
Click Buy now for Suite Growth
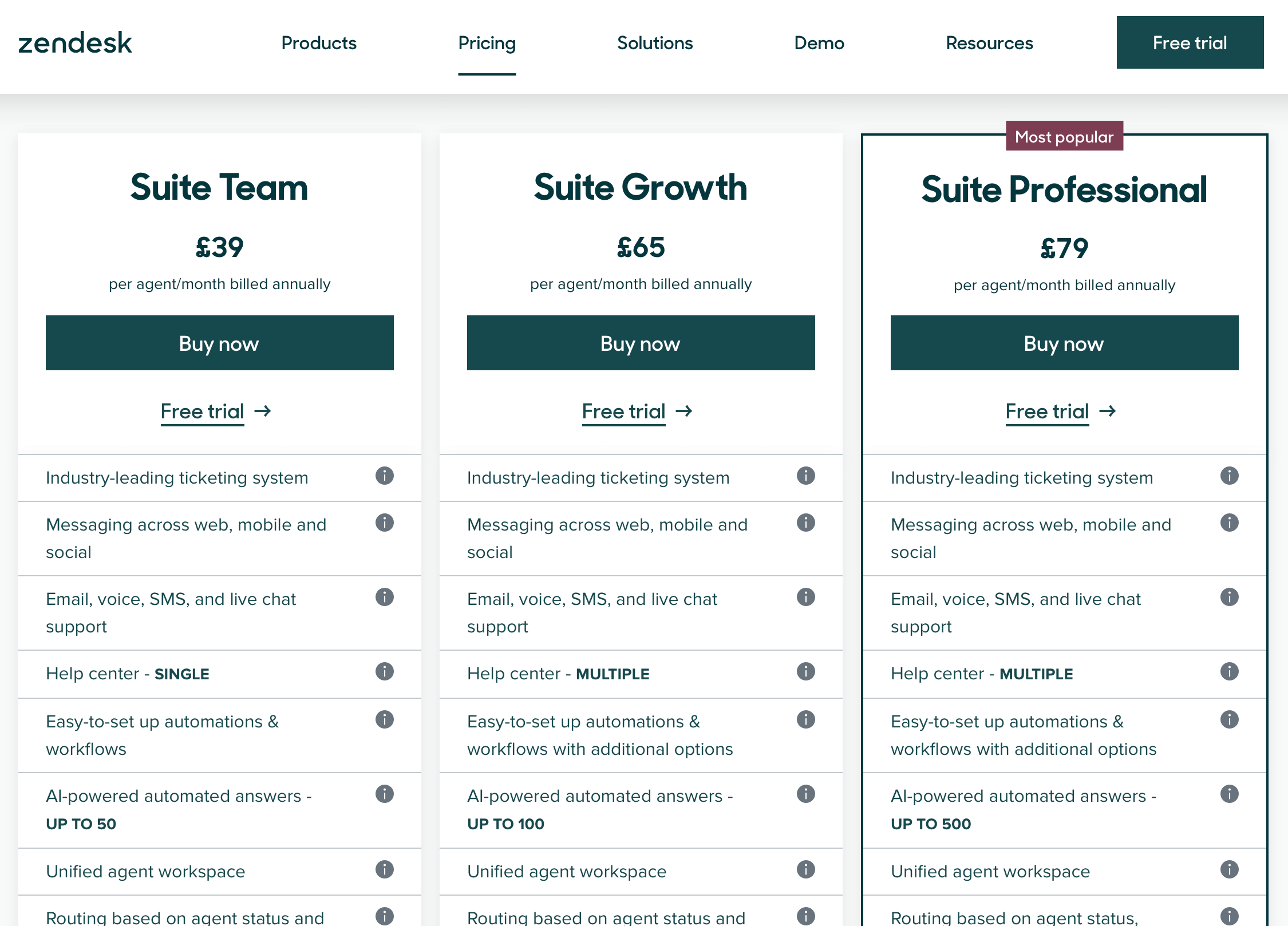[x=641, y=343]
